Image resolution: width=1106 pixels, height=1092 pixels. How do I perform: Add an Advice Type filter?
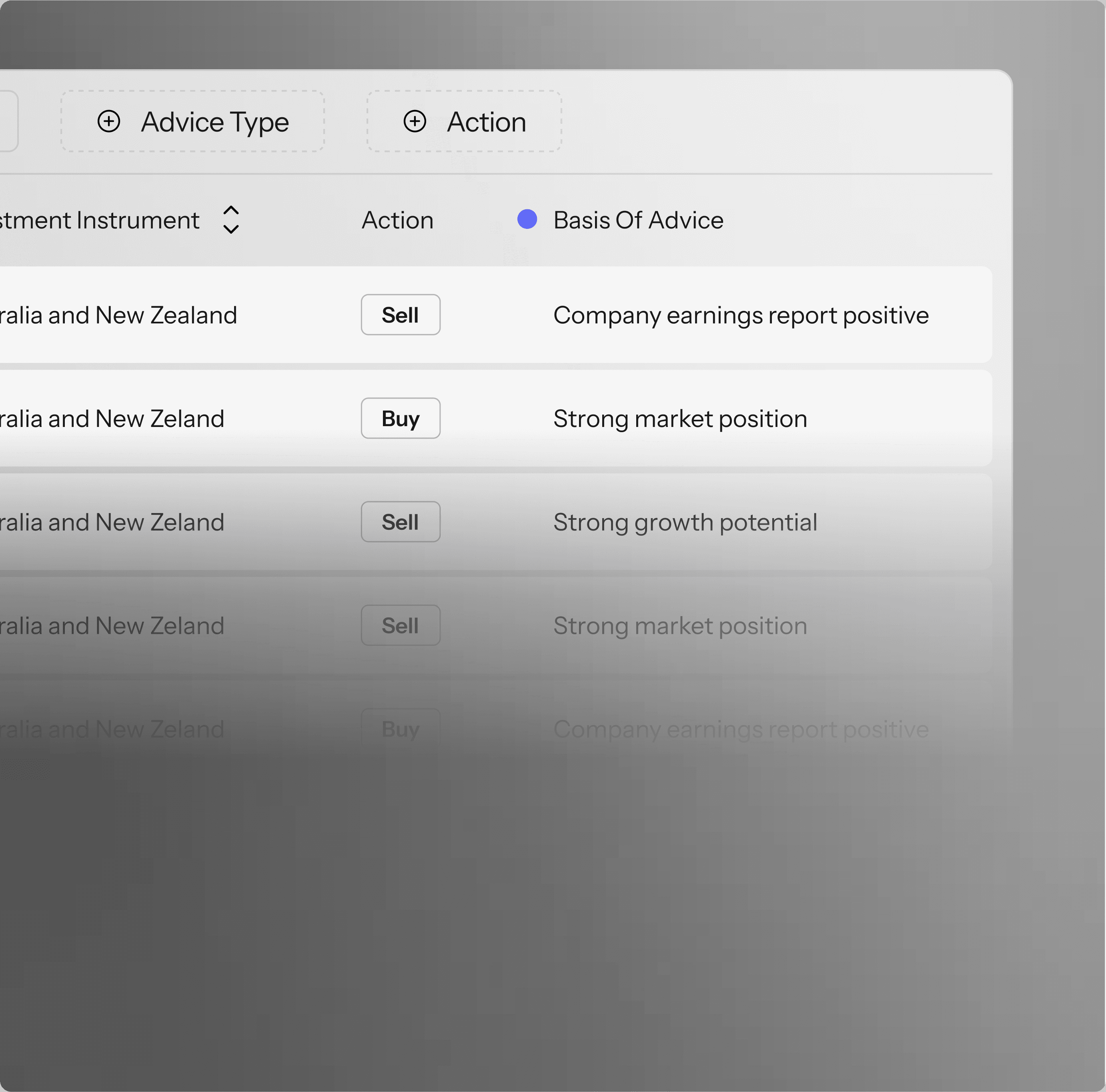pos(193,121)
